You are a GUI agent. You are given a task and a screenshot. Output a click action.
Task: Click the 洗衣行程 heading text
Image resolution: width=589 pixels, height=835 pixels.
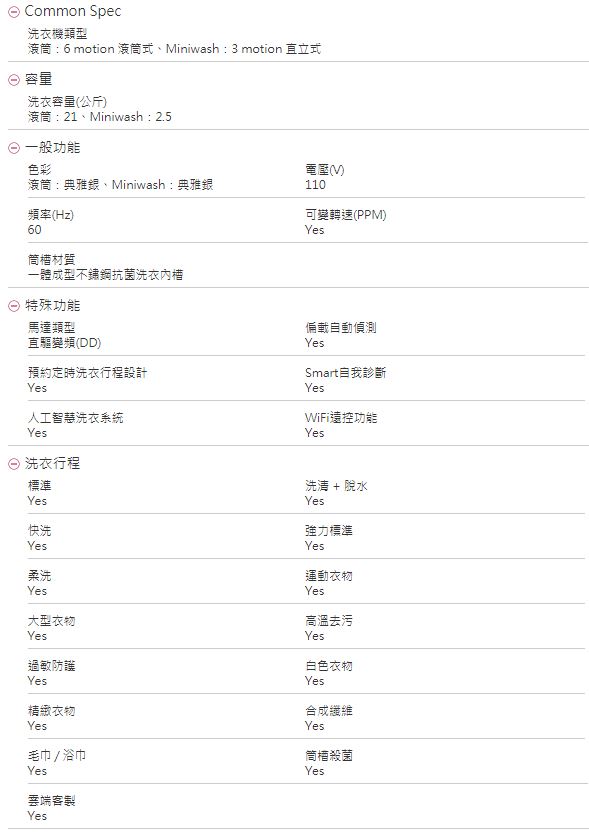pos(52,463)
